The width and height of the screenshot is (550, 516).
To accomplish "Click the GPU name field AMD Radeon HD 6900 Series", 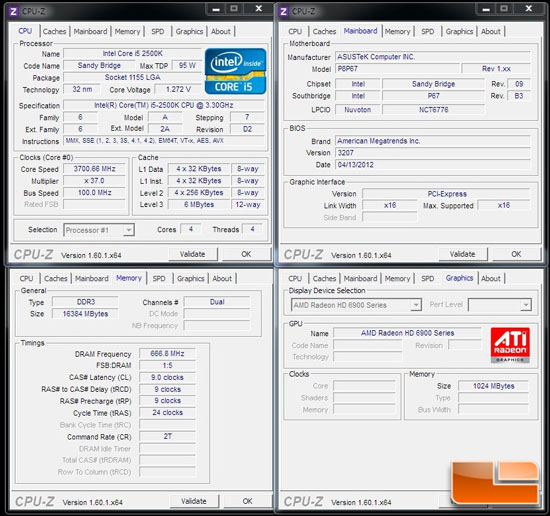I will coord(407,333).
